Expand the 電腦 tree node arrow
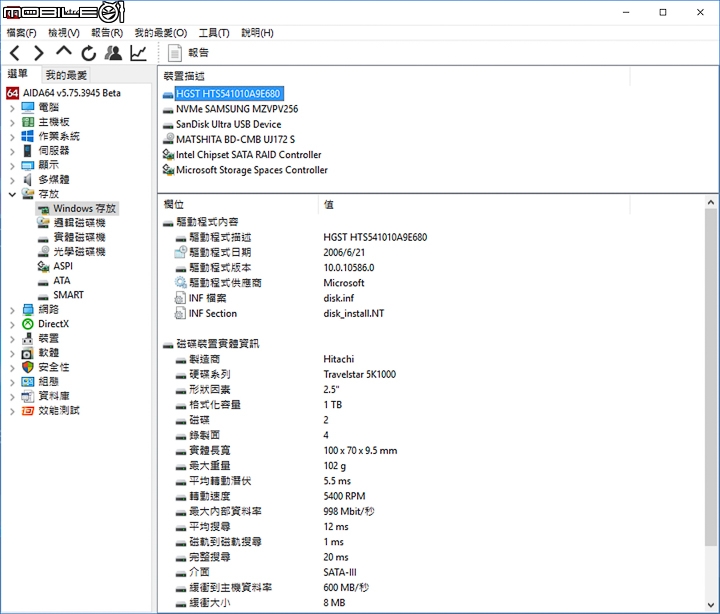The height and width of the screenshot is (614, 720). point(12,108)
